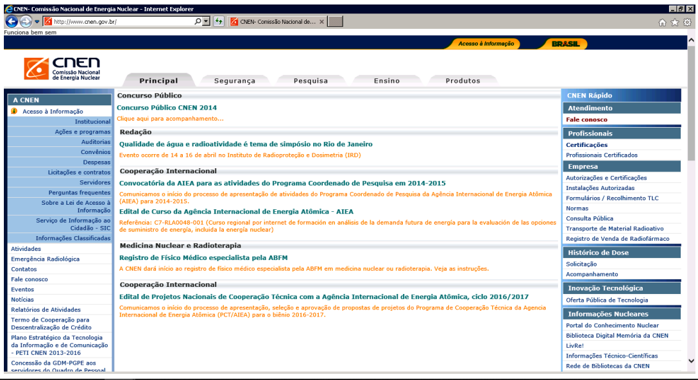Click the Atendimento section header

[621, 108]
